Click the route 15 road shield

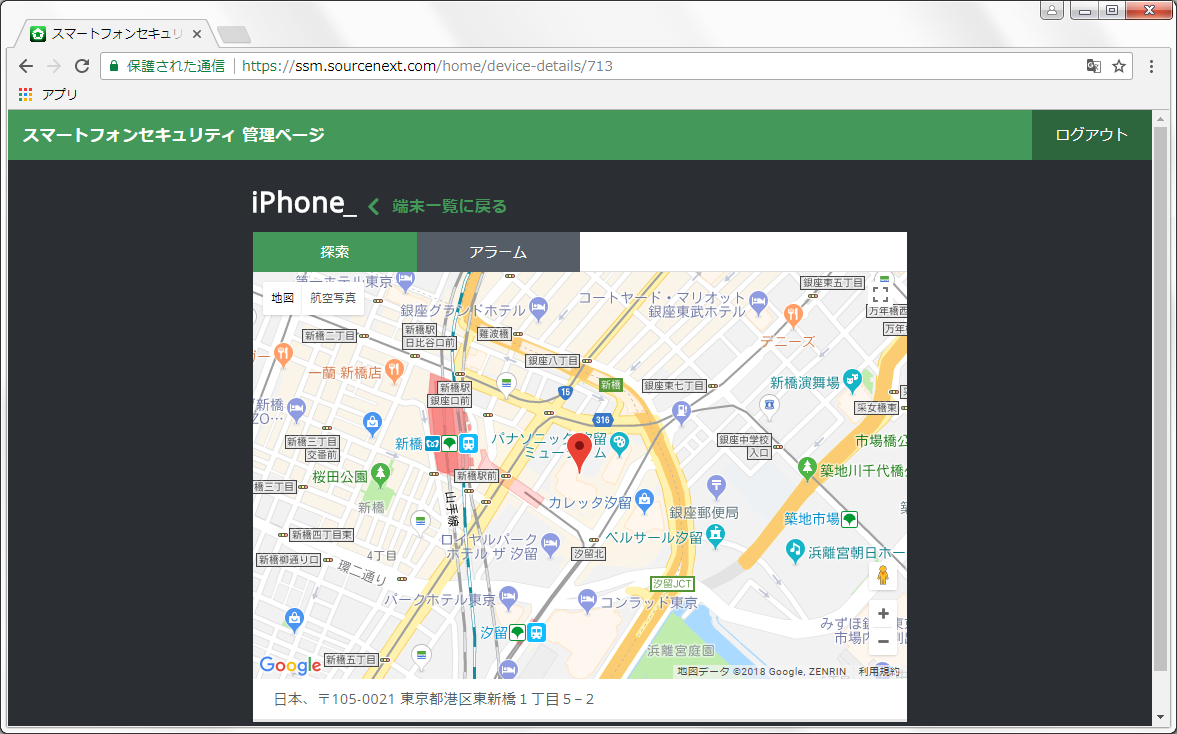click(565, 392)
